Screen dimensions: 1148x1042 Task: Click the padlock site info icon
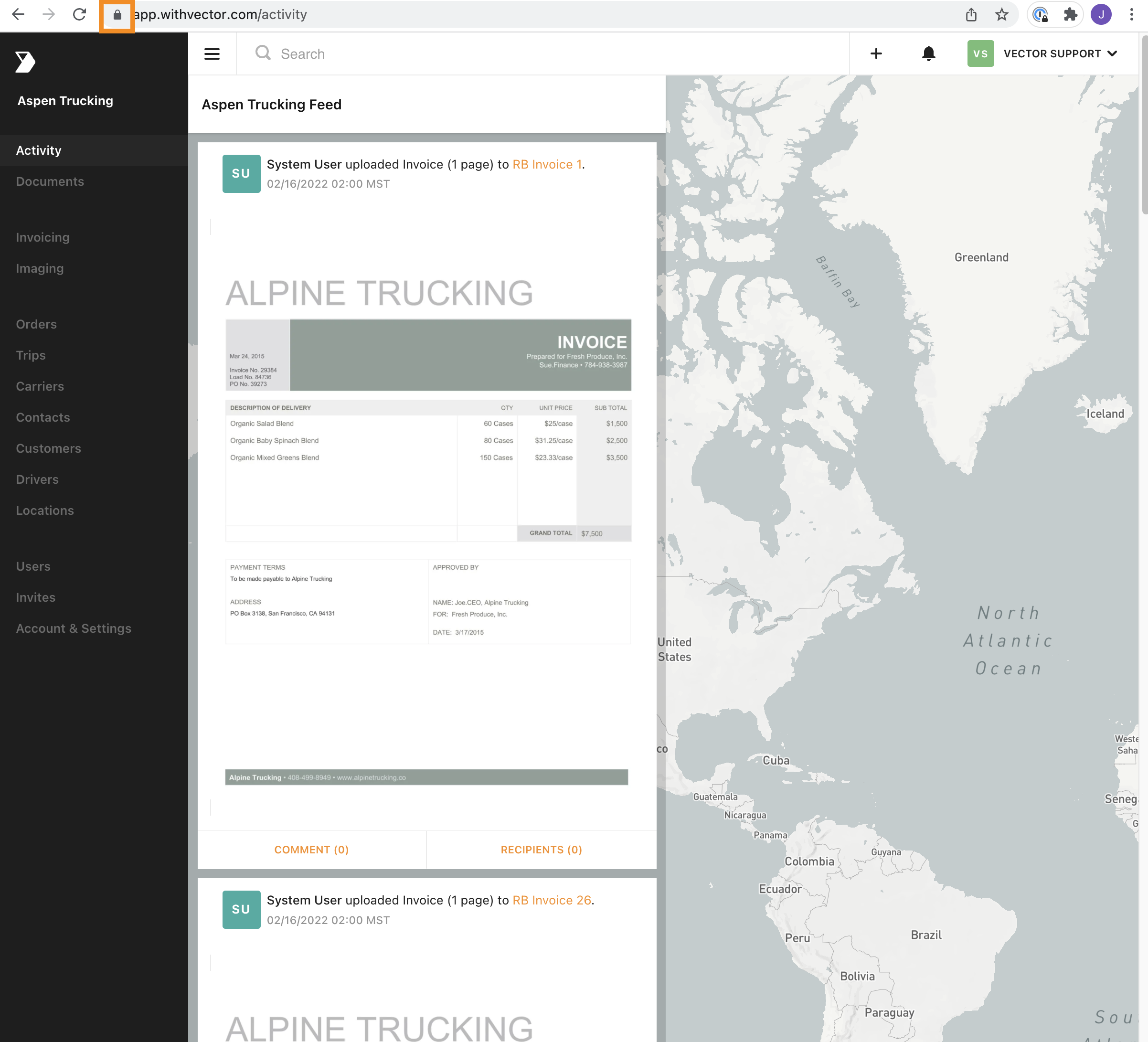(x=117, y=15)
